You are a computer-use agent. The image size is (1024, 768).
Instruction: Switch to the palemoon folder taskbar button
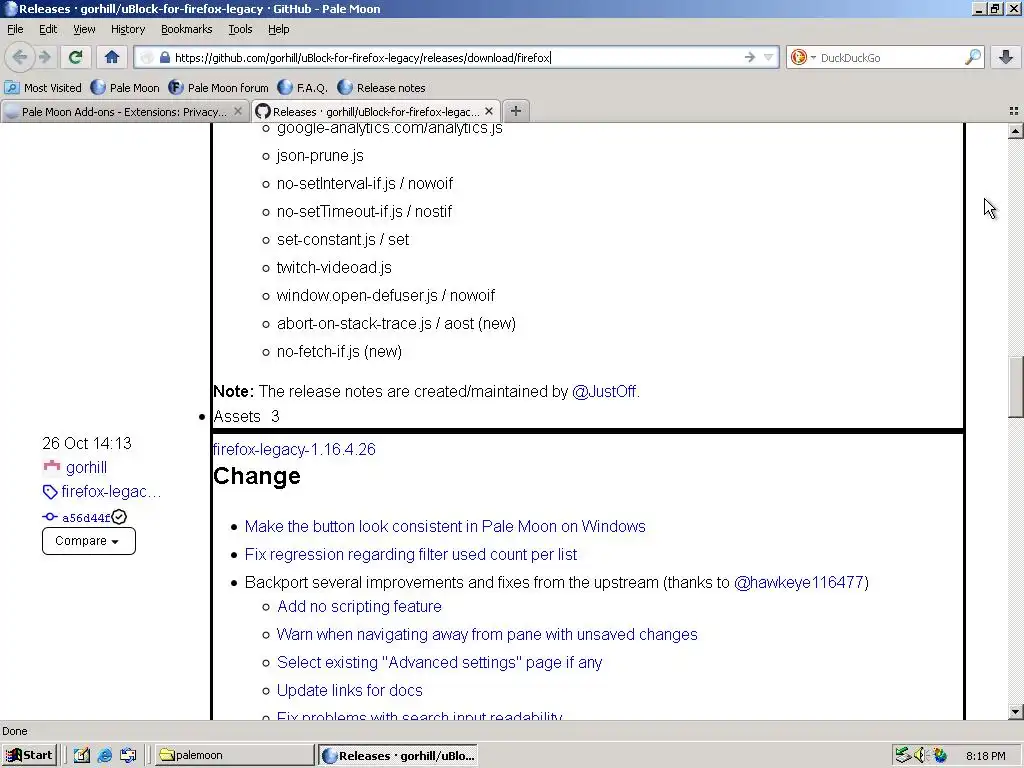[233, 755]
